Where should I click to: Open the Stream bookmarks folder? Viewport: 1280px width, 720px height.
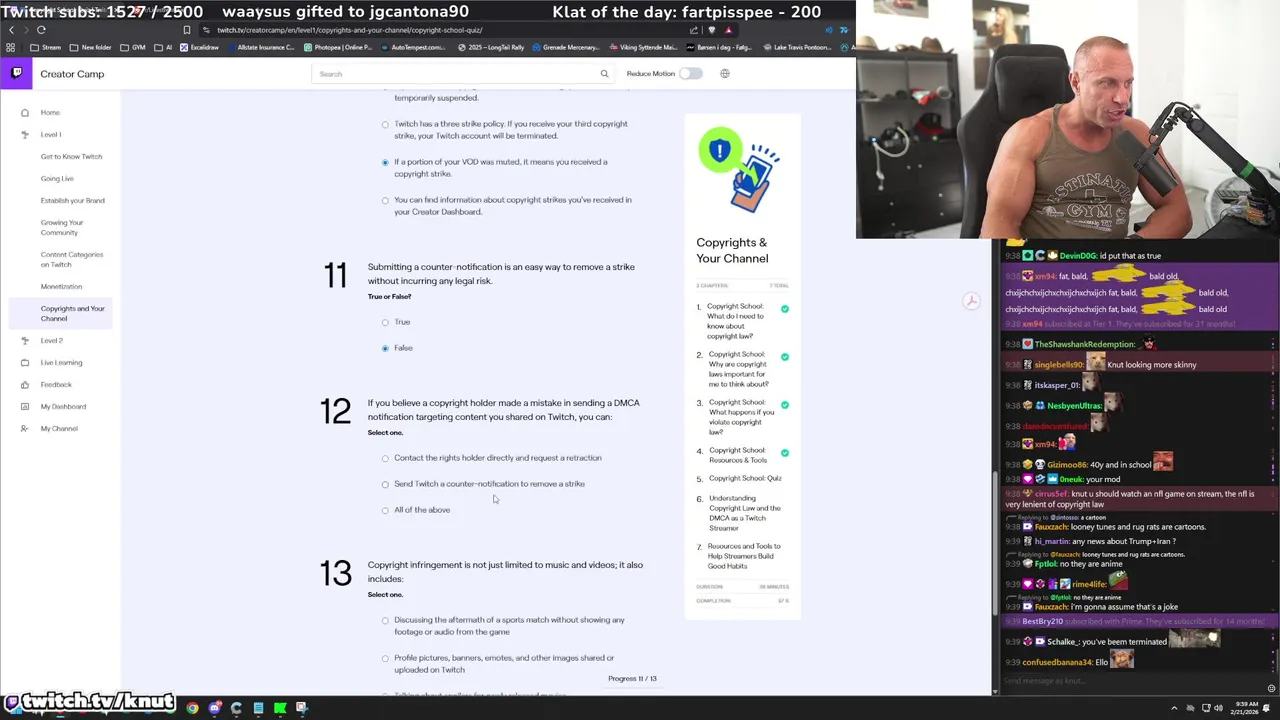[x=46, y=47]
